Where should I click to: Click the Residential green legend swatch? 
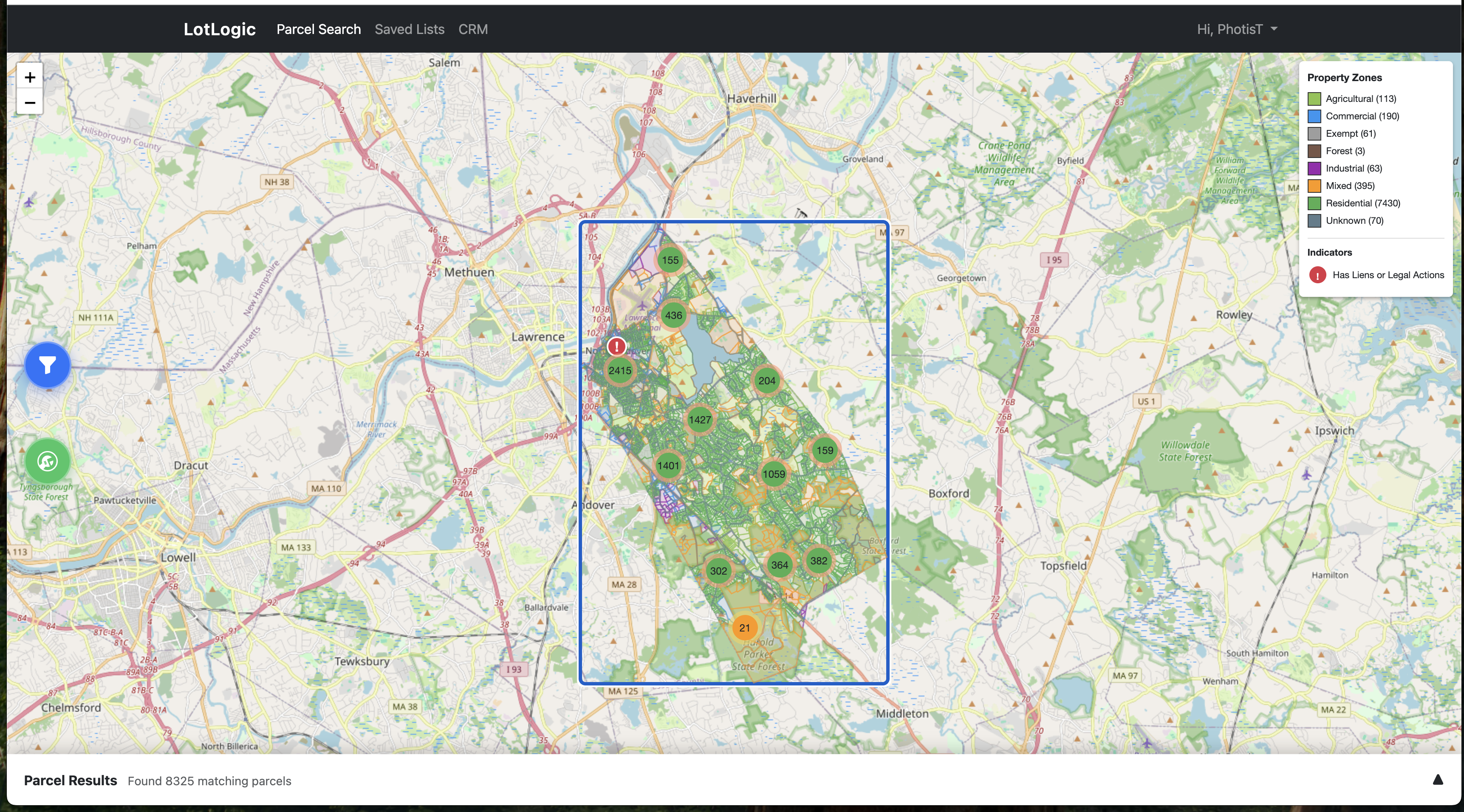click(1314, 203)
